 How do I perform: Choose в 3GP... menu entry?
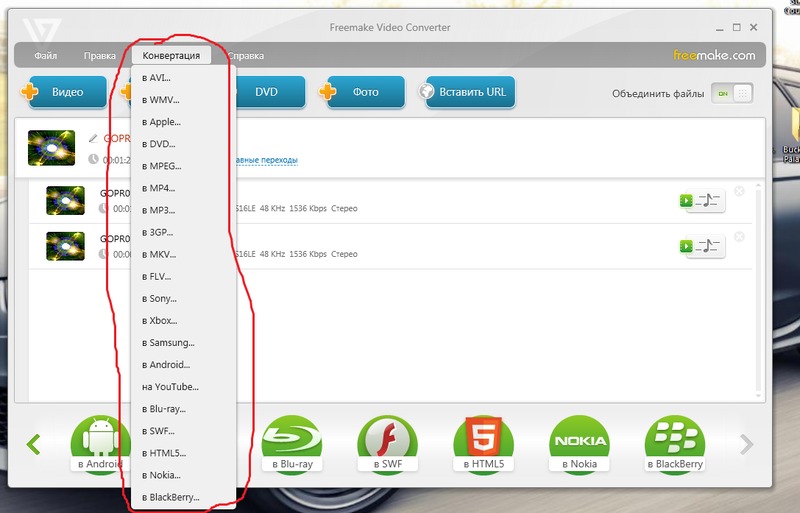coord(183,232)
